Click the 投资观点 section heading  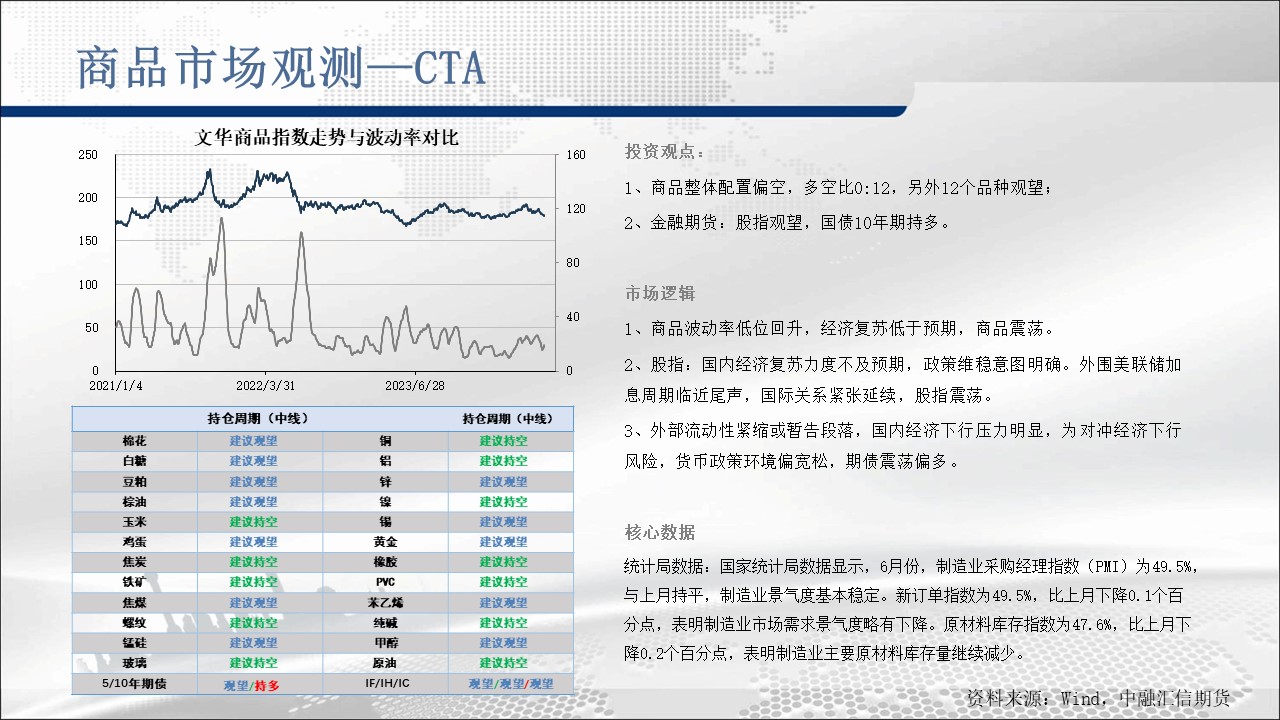(x=664, y=152)
